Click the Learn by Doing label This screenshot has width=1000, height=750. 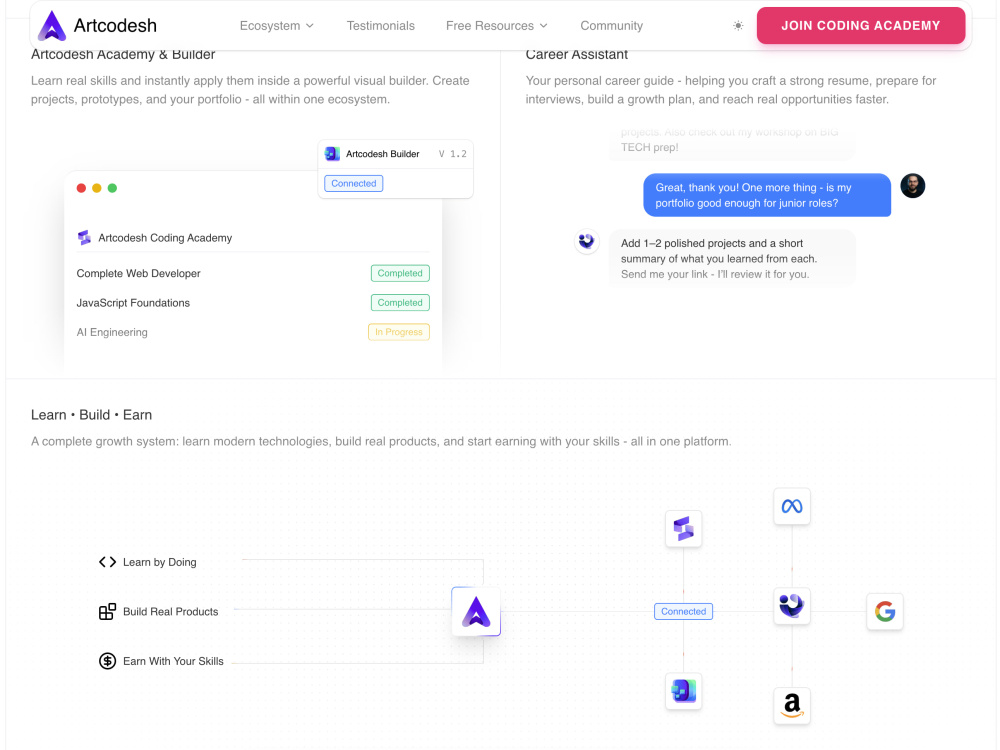click(x=159, y=562)
